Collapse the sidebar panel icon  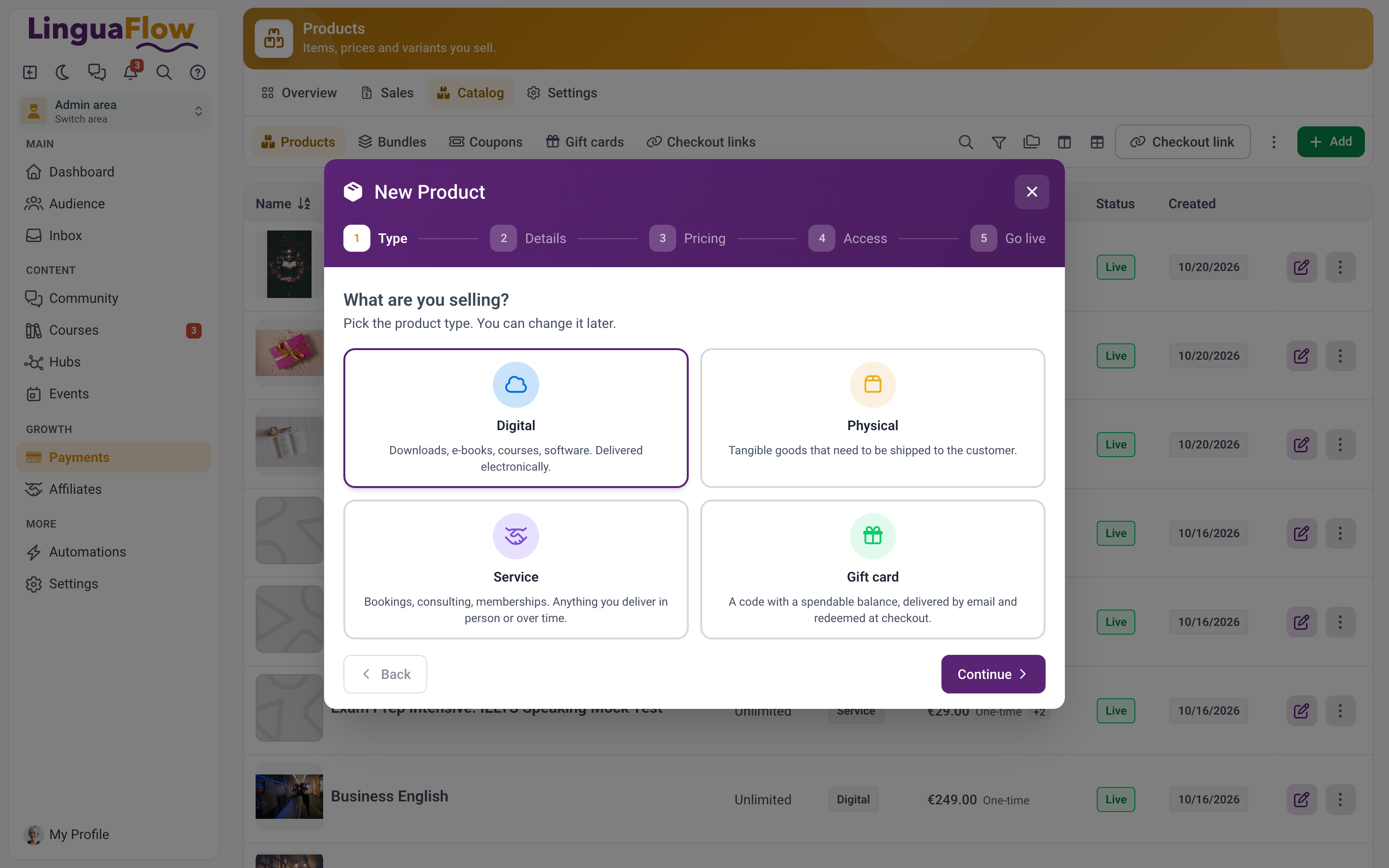pyautogui.click(x=30, y=72)
